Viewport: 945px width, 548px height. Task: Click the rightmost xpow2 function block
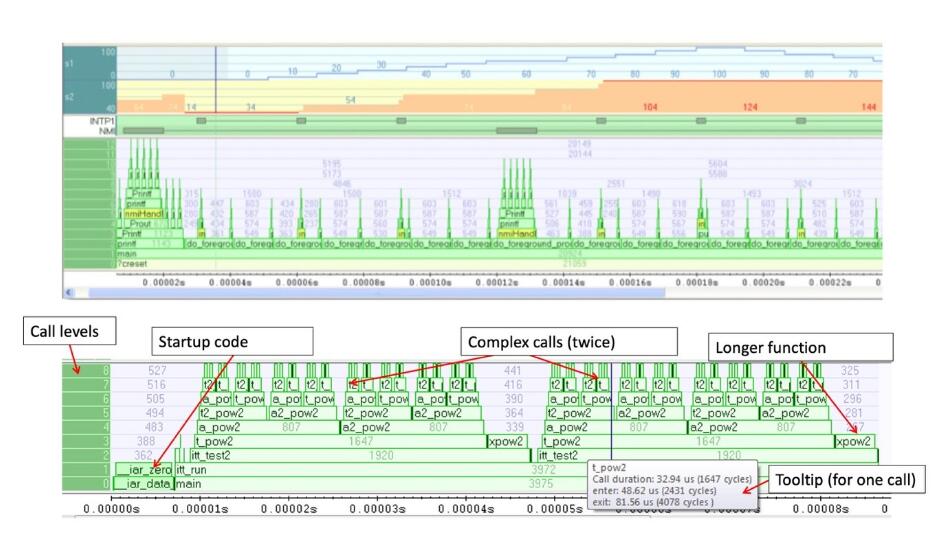(x=855, y=440)
